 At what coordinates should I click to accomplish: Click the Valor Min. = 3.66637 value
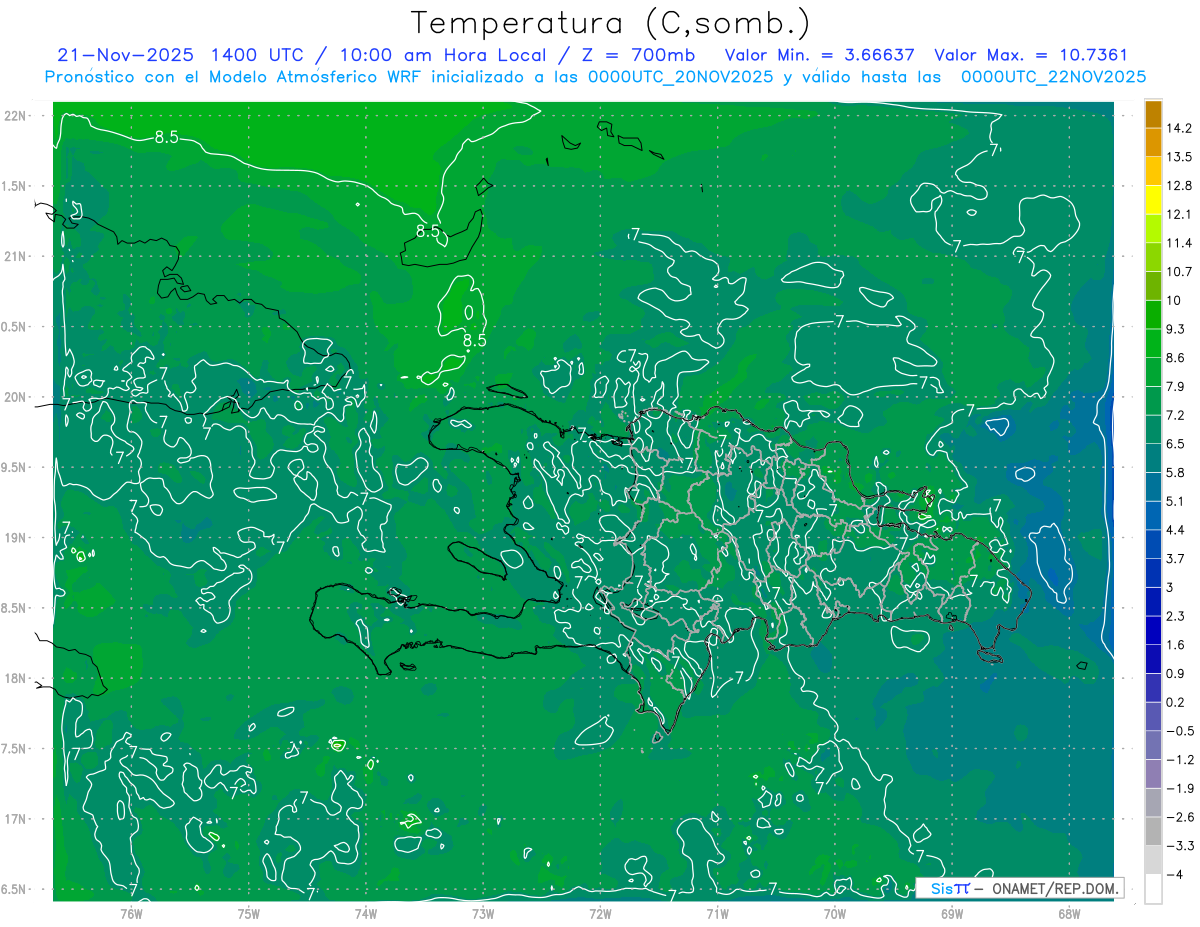coord(820,55)
